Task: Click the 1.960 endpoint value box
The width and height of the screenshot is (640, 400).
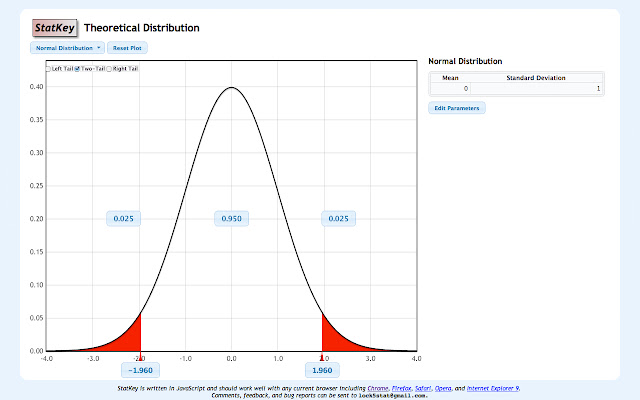Action: tap(322, 370)
